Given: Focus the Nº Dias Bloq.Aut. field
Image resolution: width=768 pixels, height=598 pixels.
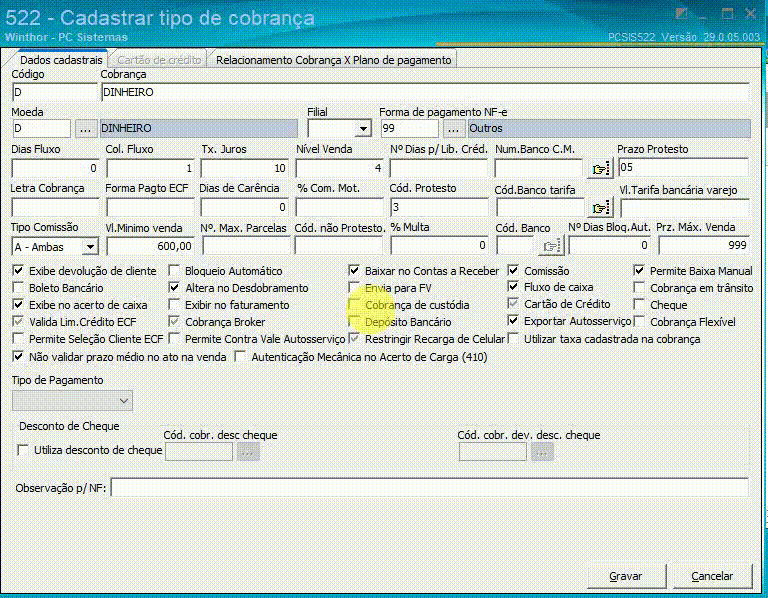Looking at the screenshot, I should pyautogui.click(x=610, y=245).
